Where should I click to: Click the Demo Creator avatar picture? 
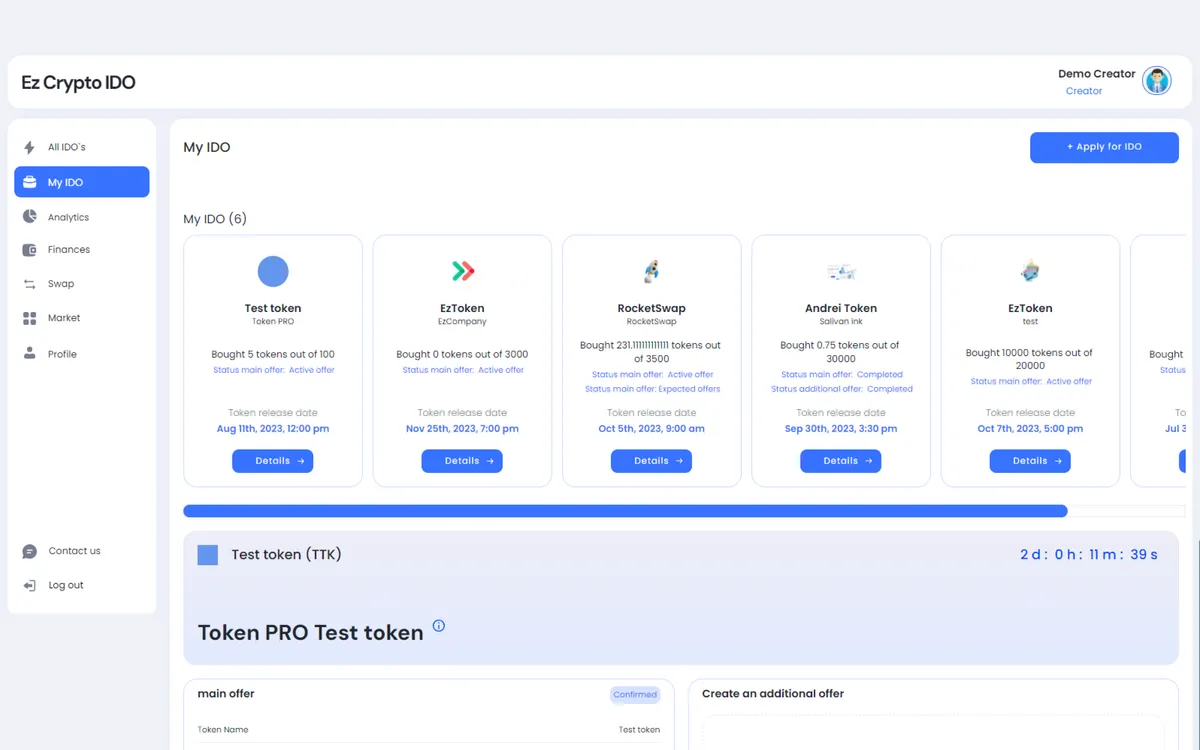[x=1157, y=81]
